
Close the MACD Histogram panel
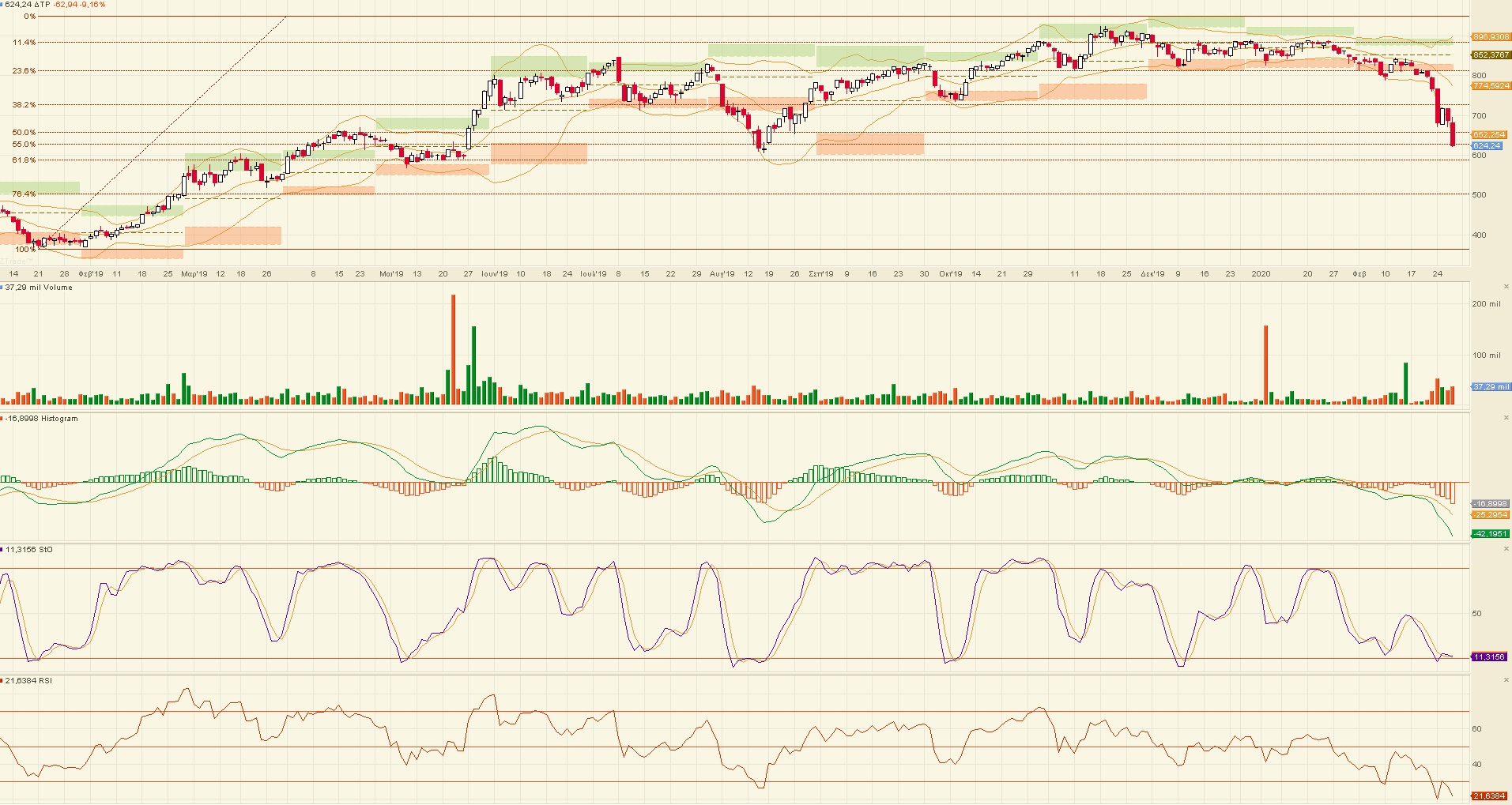coord(1506,418)
